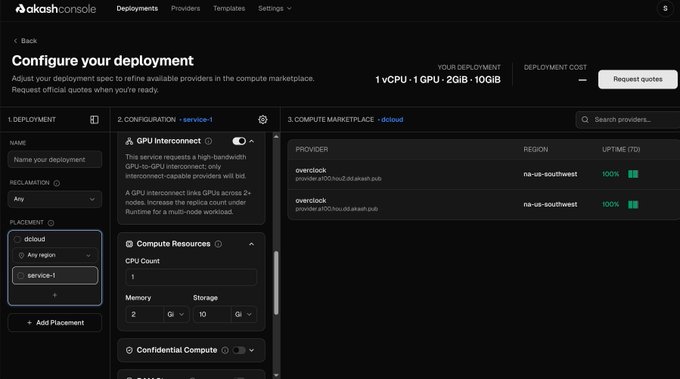Collapse the deployment sidebar panel icon

tap(94, 120)
